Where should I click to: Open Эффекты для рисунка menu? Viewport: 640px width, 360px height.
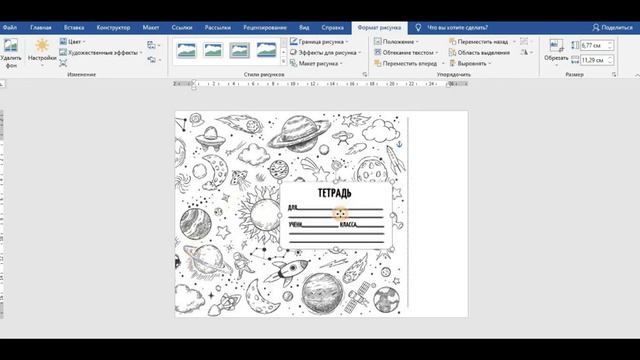pos(325,53)
